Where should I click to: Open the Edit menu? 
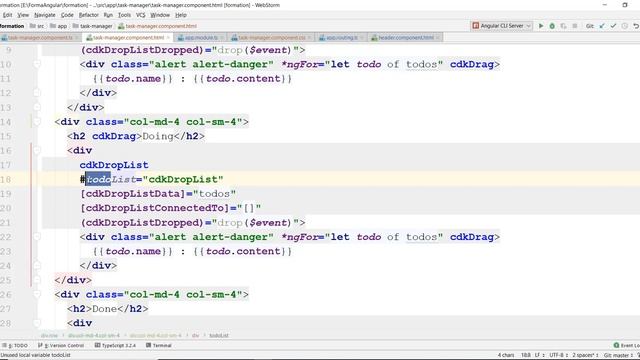click(x=7, y=15)
